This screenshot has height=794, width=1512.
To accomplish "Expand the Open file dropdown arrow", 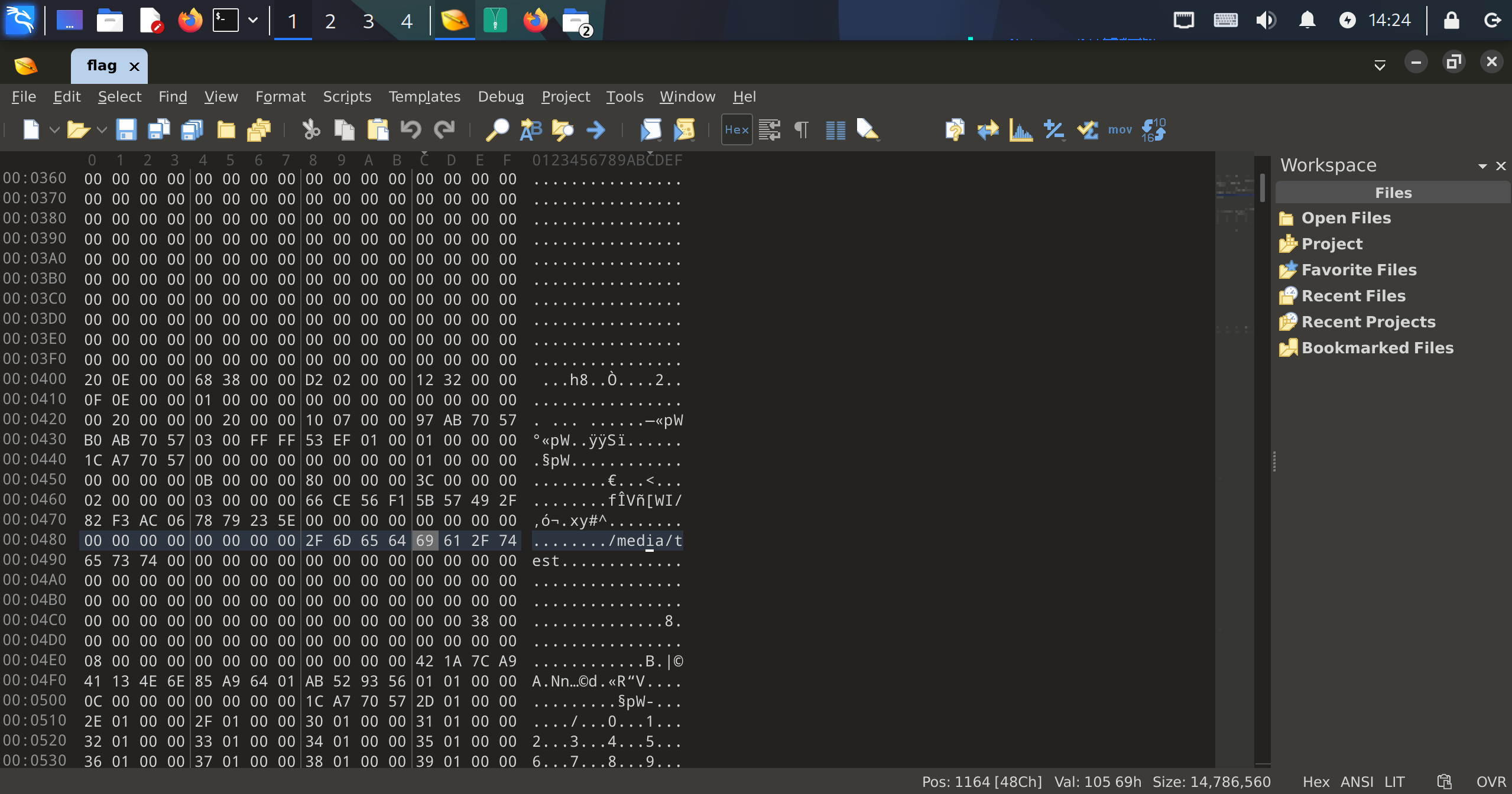I will (102, 129).
